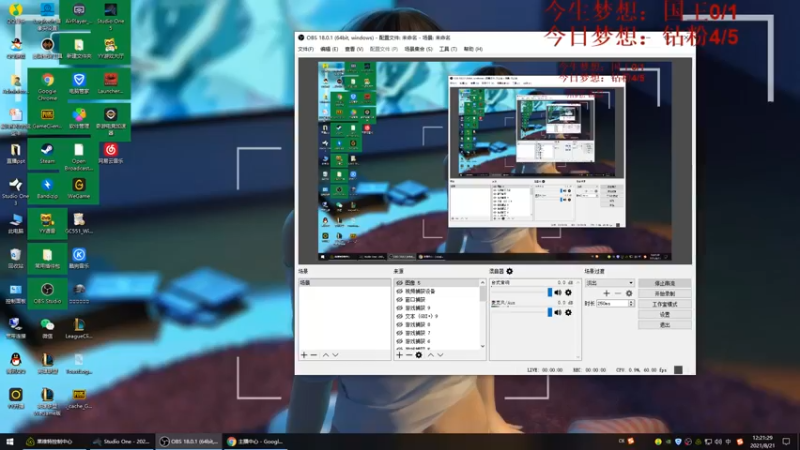The width and height of the screenshot is (800, 450).
Task: Click the 退出 (exit) button in OBS
Action: tap(665, 324)
